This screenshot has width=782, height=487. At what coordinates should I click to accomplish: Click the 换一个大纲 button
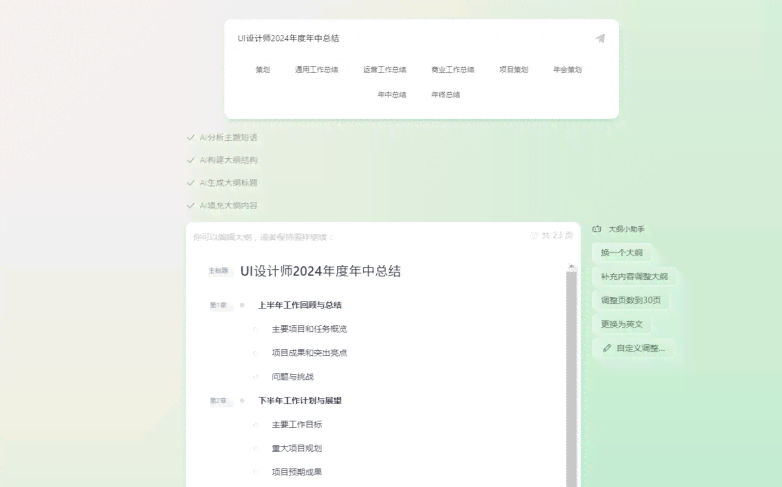click(621, 252)
